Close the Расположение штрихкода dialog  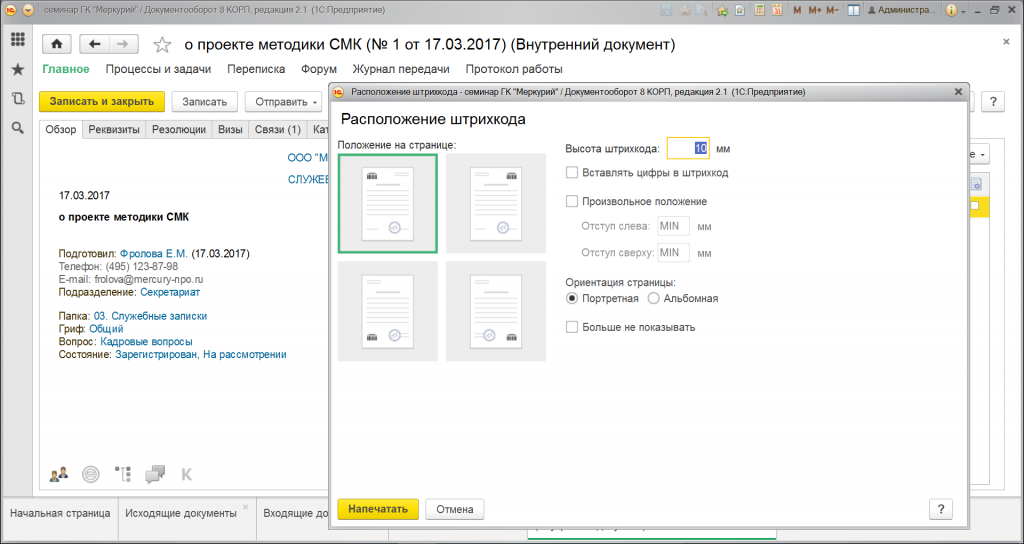coord(958,92)
